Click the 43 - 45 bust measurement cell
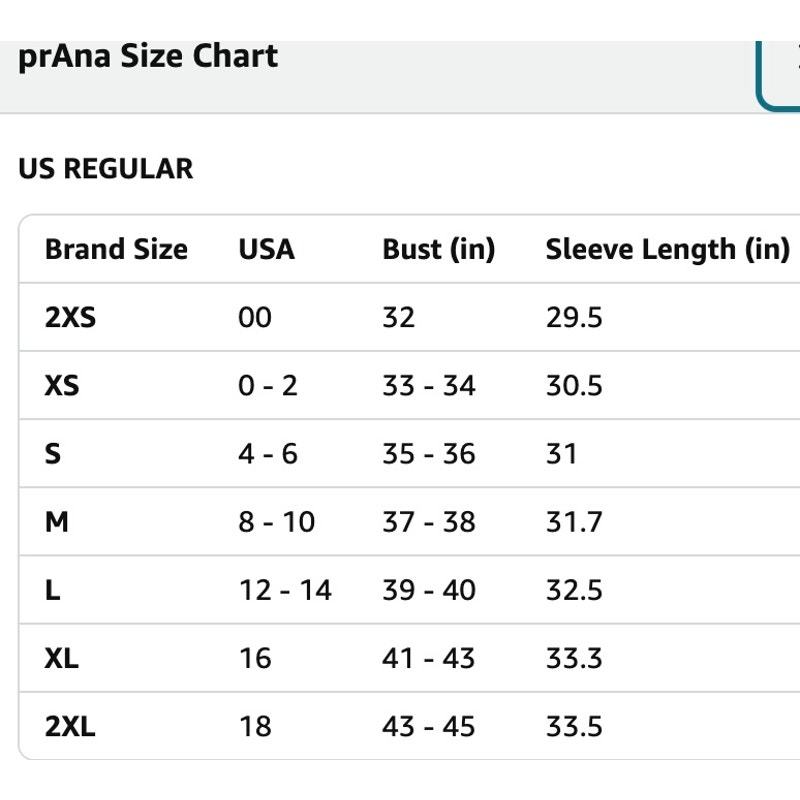Image resolution: width=800 pixels, height=800 pixels. (429, 727)
